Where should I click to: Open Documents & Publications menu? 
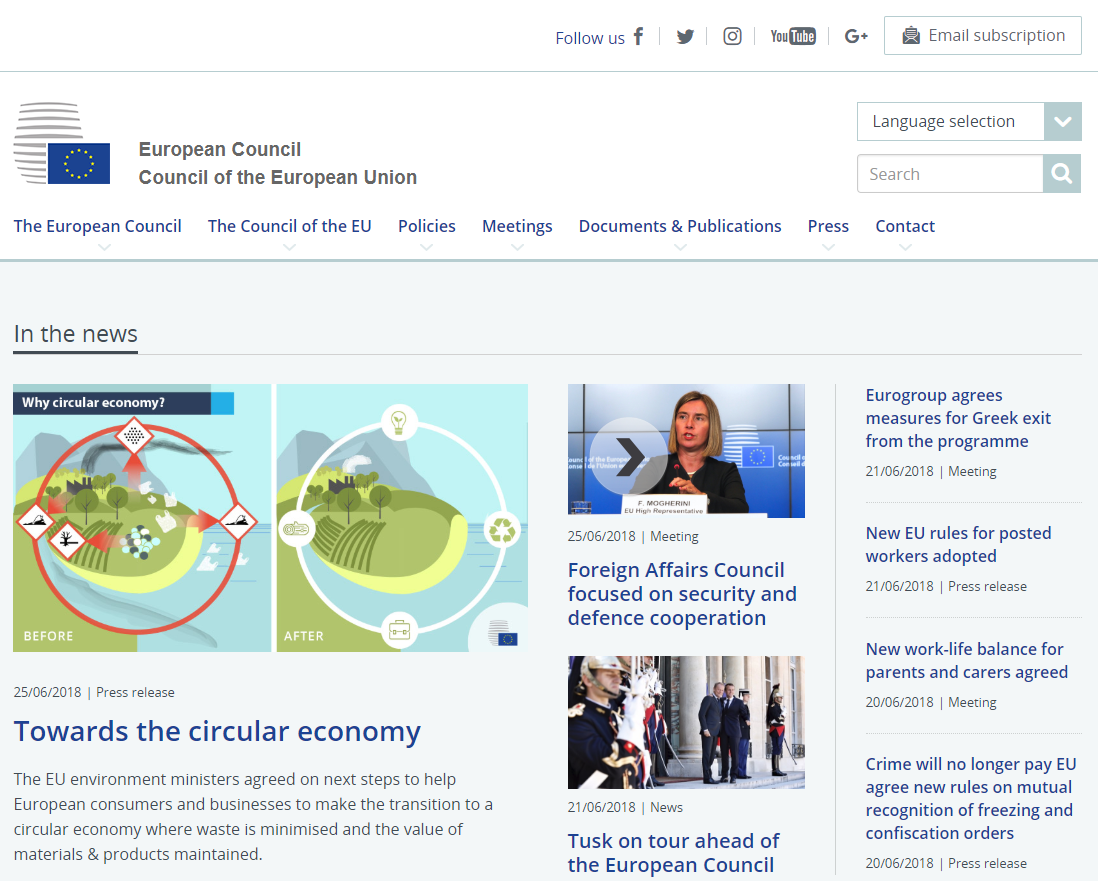tap(680, 226)
